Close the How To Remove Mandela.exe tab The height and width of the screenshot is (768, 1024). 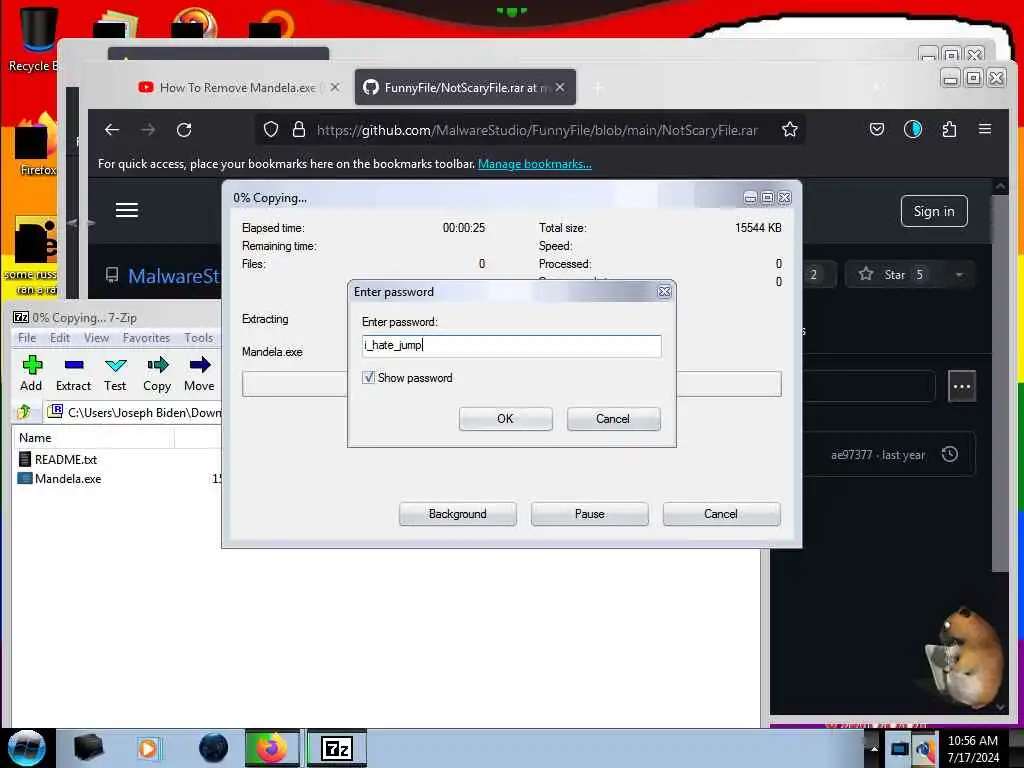tap(335, 87)
